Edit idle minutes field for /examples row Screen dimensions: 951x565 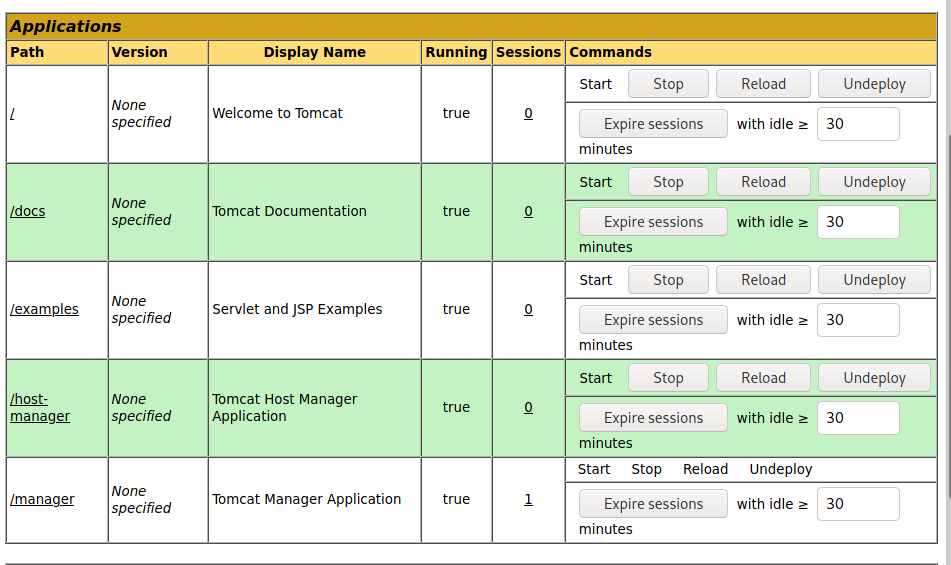click(858, 319)
